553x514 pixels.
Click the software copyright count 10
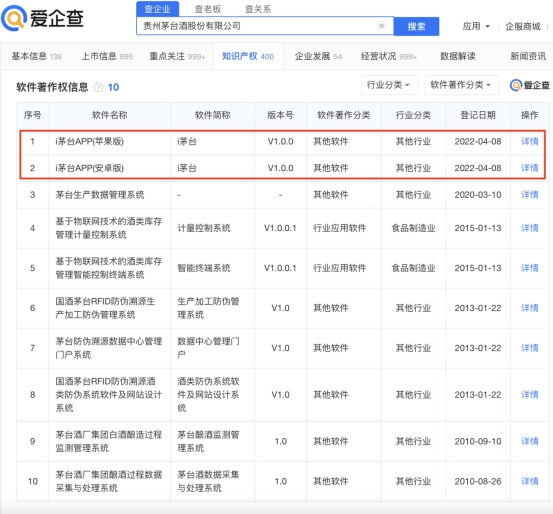click(x=113, y=87)
